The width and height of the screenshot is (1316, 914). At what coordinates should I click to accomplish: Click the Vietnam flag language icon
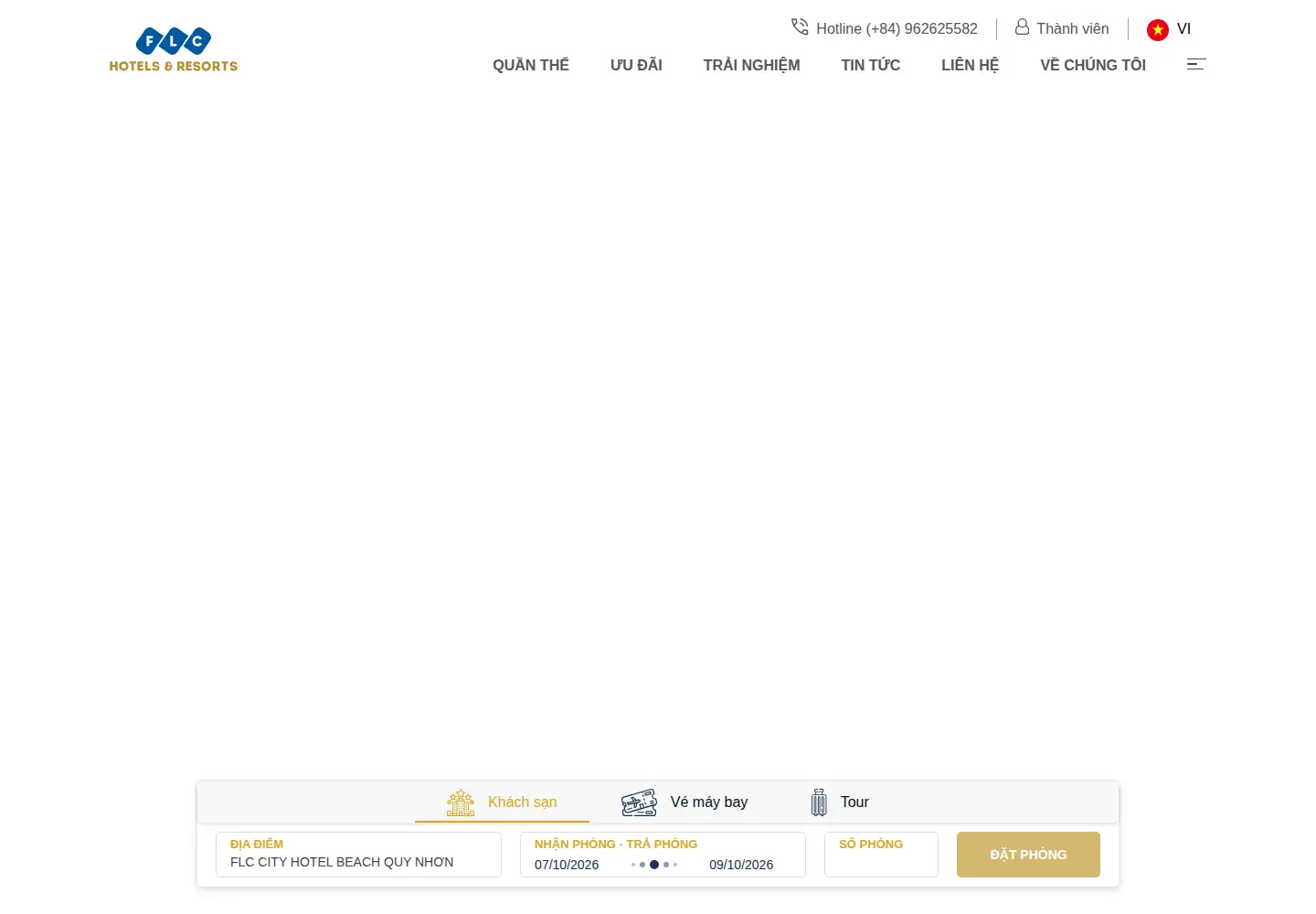pos(1158,29)
